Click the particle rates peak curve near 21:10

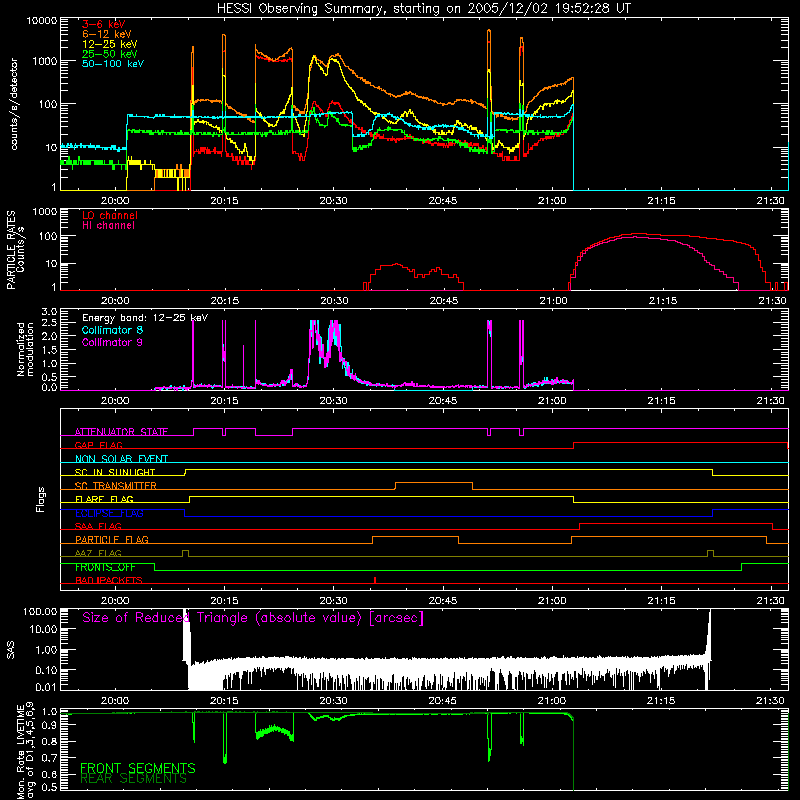pyautogui.click(x=635, y=235)
